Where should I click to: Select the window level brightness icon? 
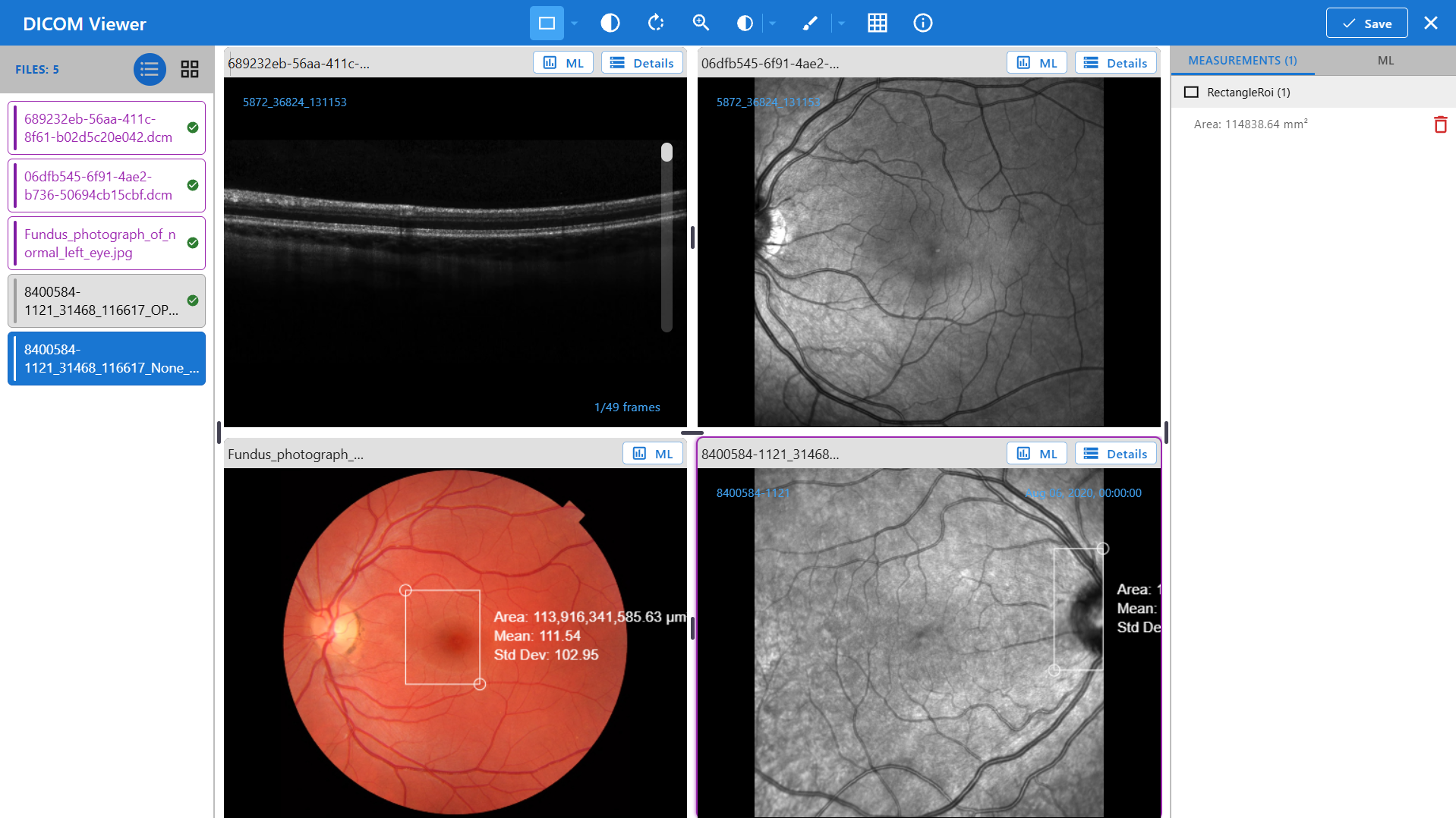coord(745,24)
